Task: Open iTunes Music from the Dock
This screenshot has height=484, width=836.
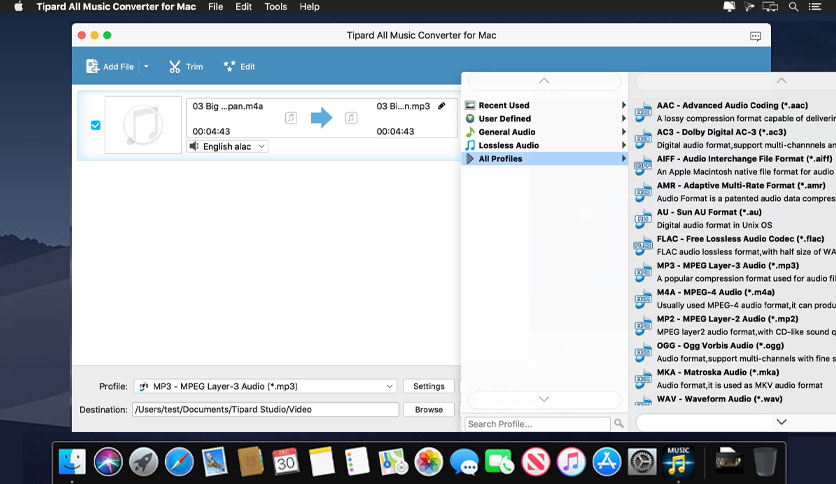Action: [571, 461]
